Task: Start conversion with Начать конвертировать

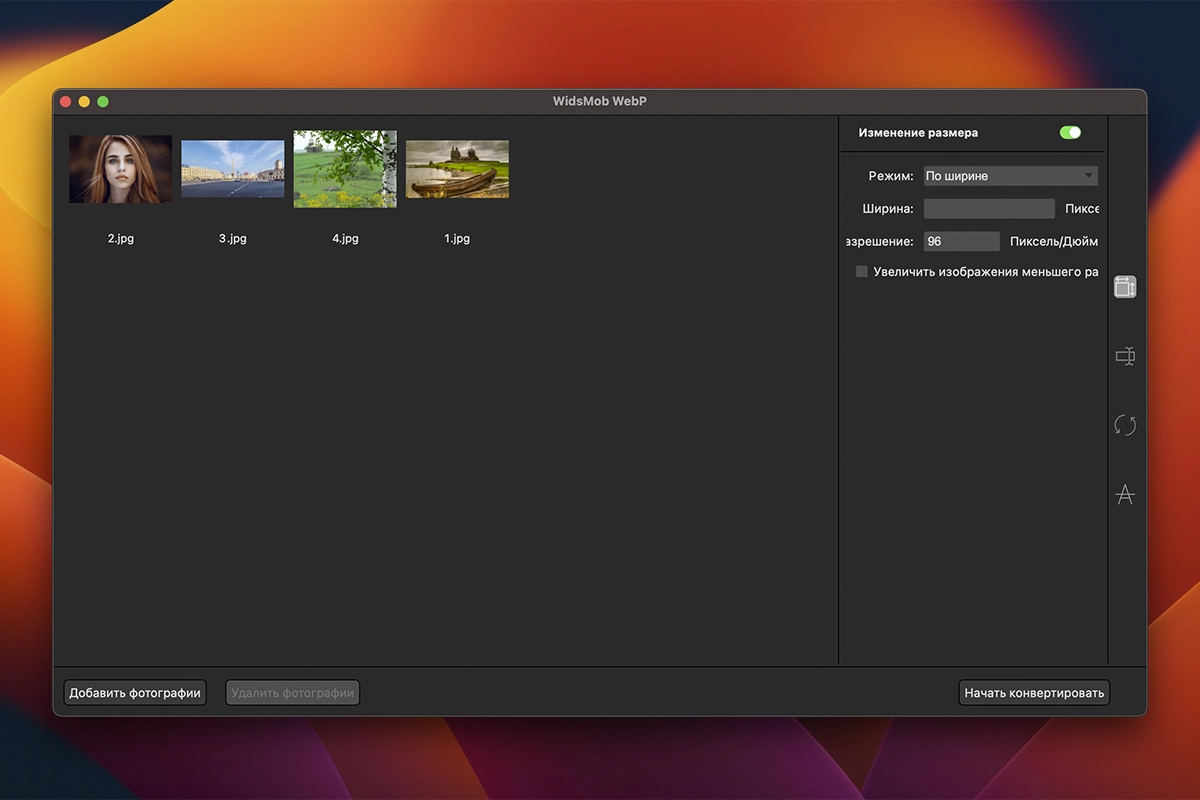Action: (x=1034, y=693)
